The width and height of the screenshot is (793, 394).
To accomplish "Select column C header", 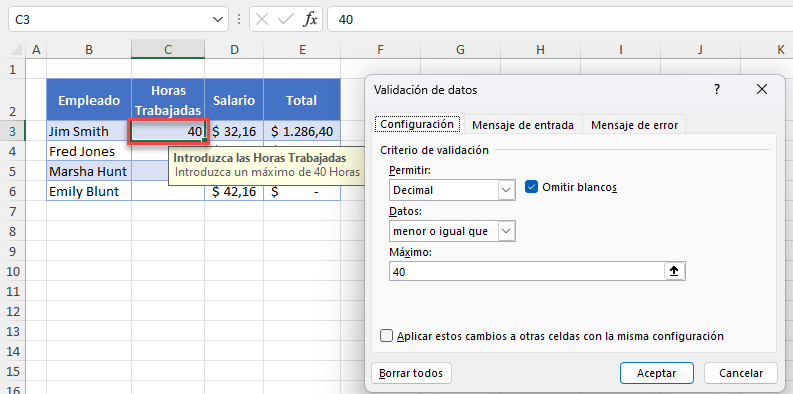I will (x=168, y=50).
